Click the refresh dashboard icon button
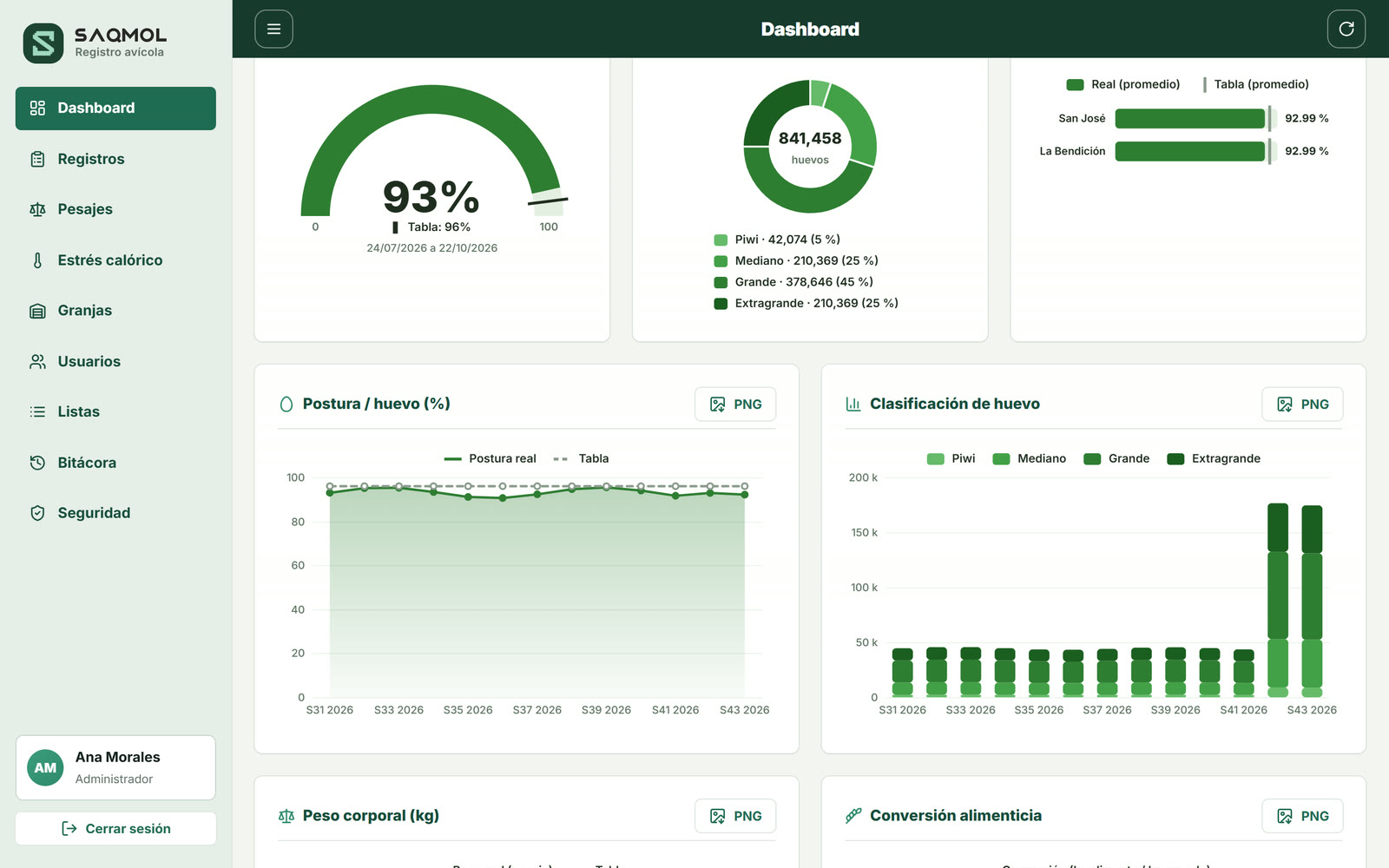The height and width of the screenshot is (868, 1389). click(1346, 30)
